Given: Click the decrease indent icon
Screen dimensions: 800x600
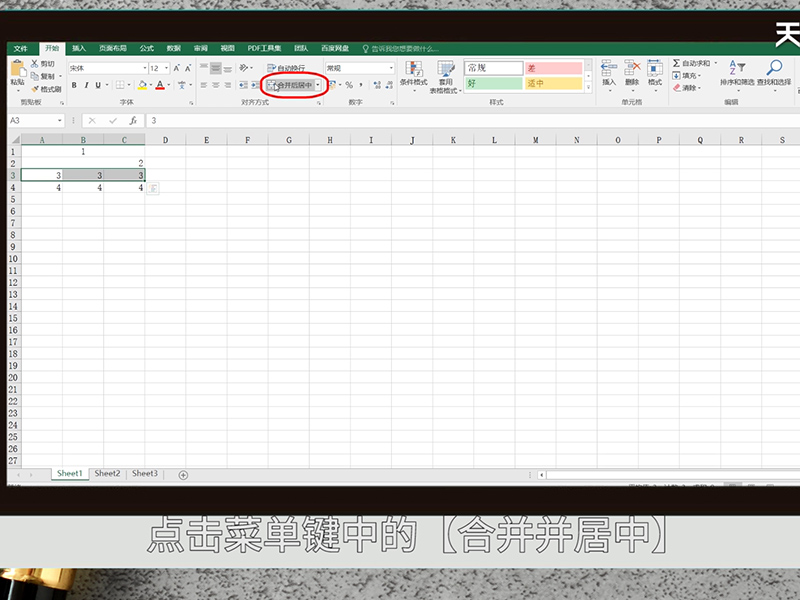Looking at the screenshot, I should click(x=243, y=85).
